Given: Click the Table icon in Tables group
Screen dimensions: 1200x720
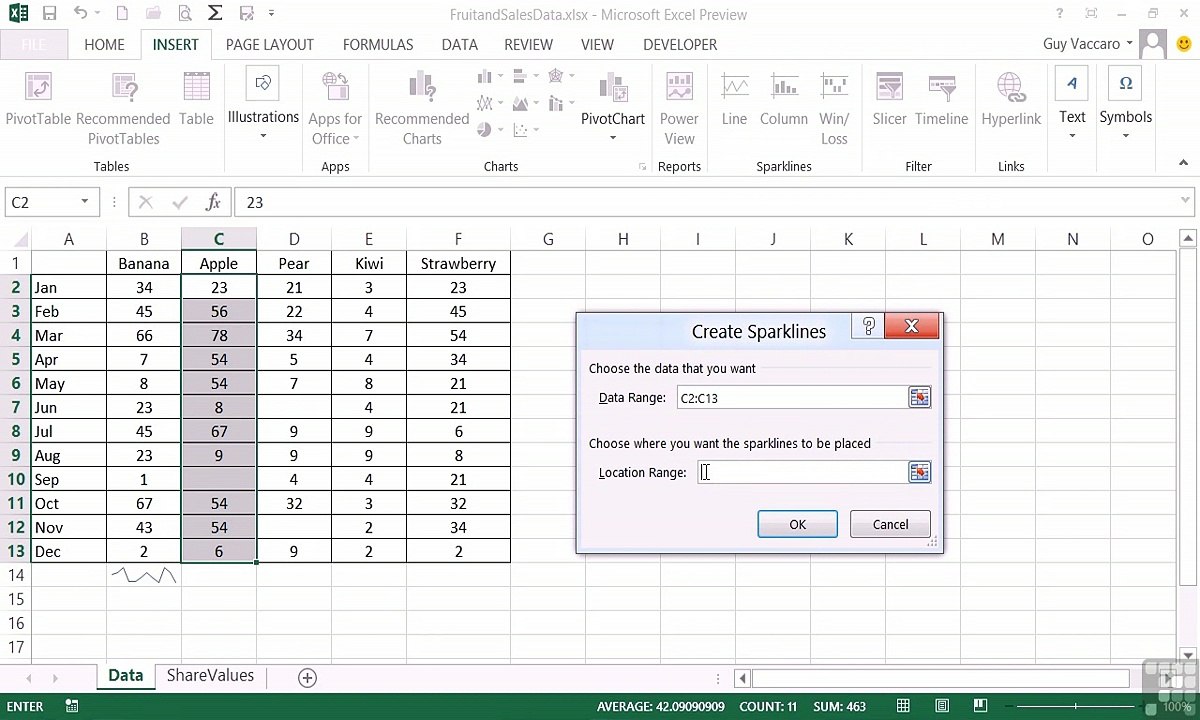Looking at the screenshot, I should 196,100.
